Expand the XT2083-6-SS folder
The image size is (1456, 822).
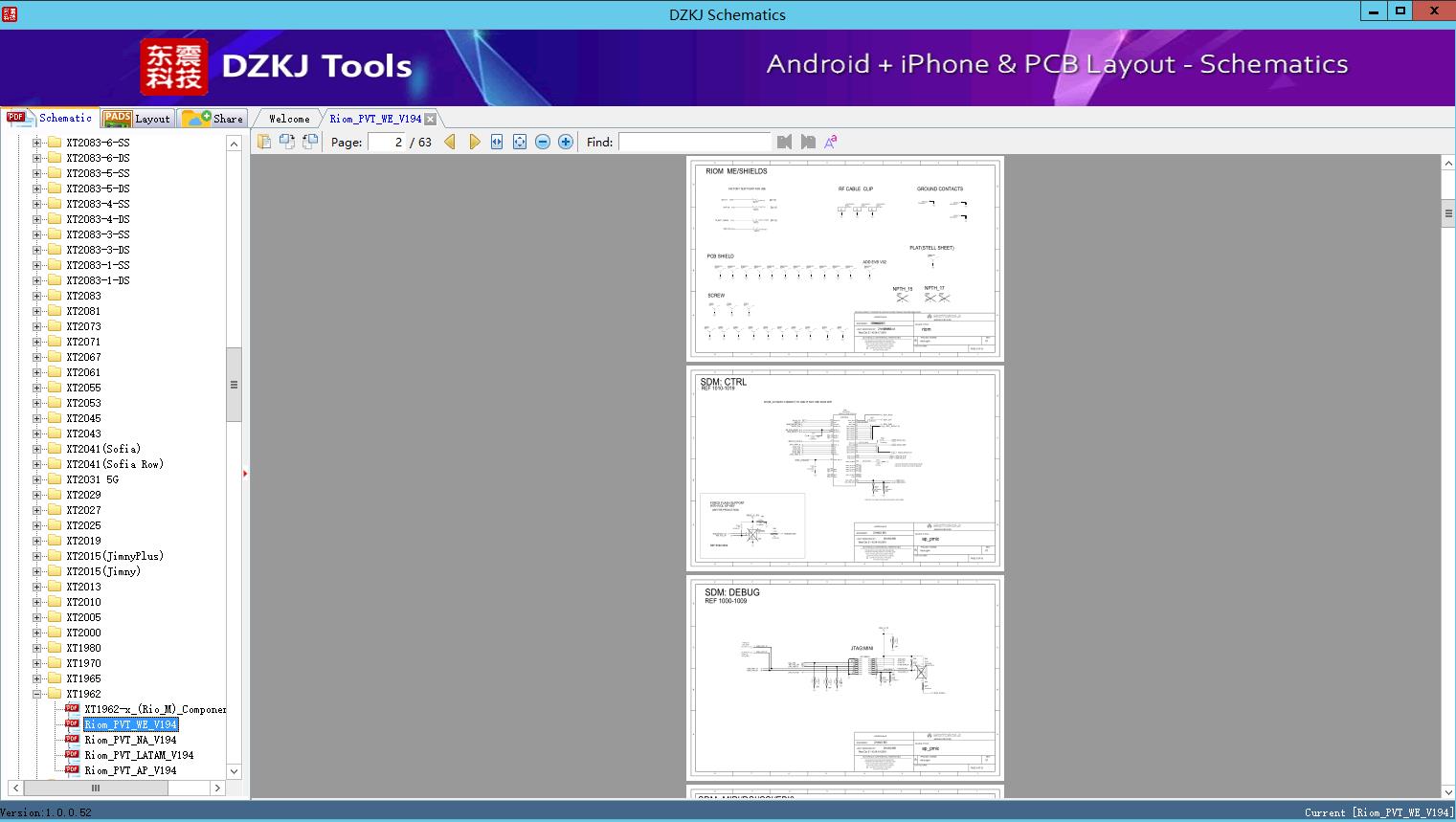coord(37,143)
